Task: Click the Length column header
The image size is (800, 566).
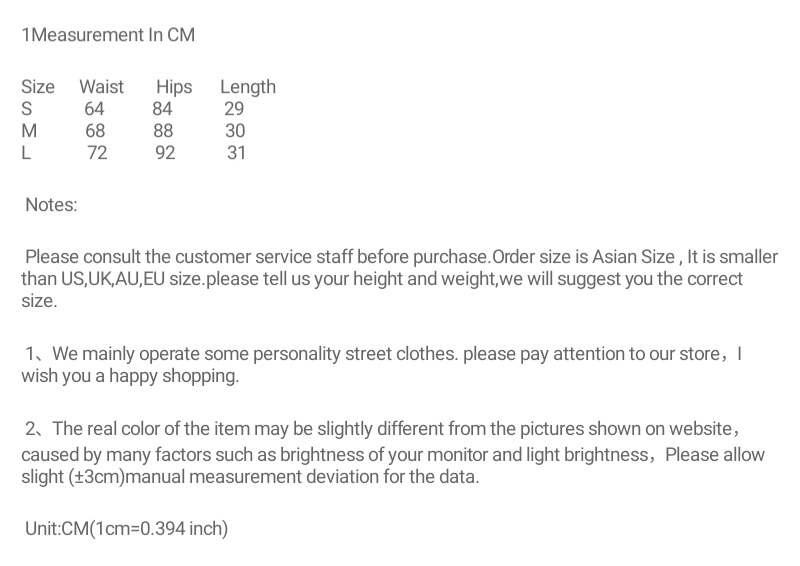Action: point(247,87)
